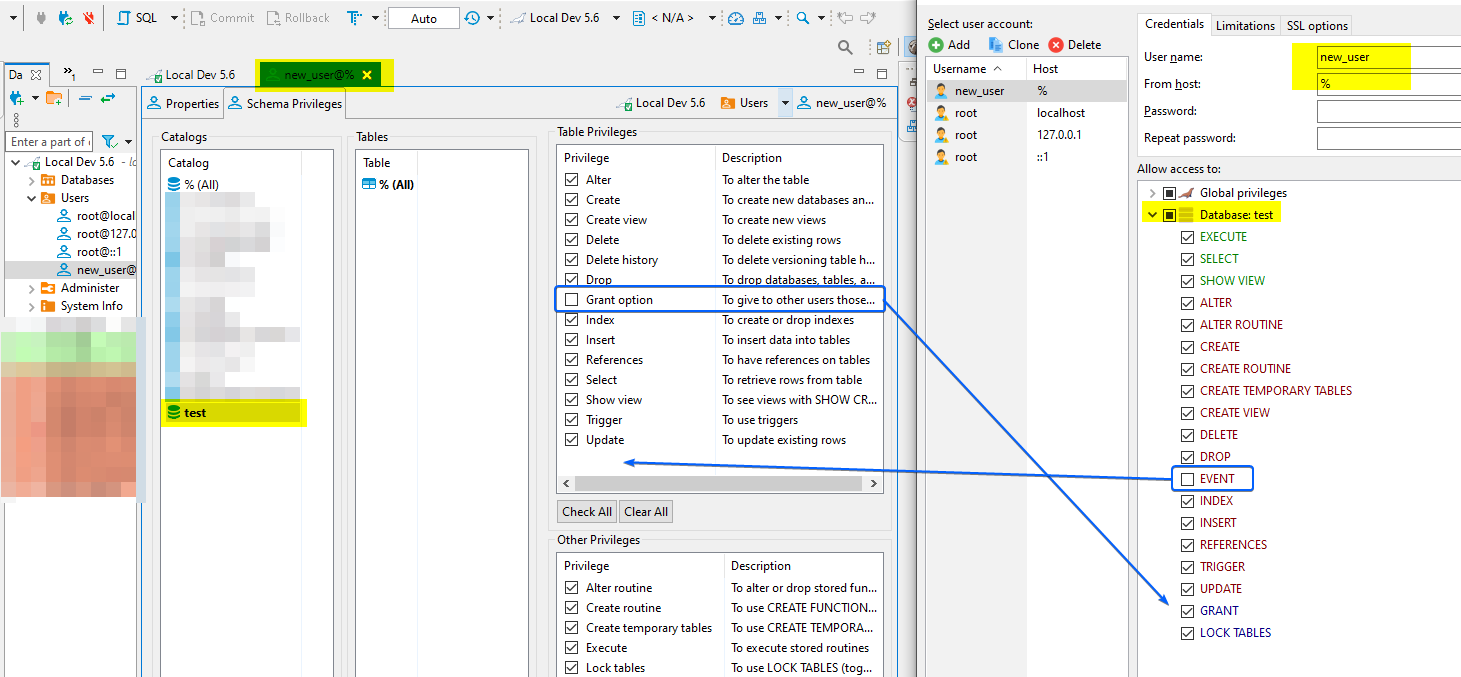Screen dimensions: 1461x677
Task: Click the blue search magnifier in toolbar
Action: (802, 18)
